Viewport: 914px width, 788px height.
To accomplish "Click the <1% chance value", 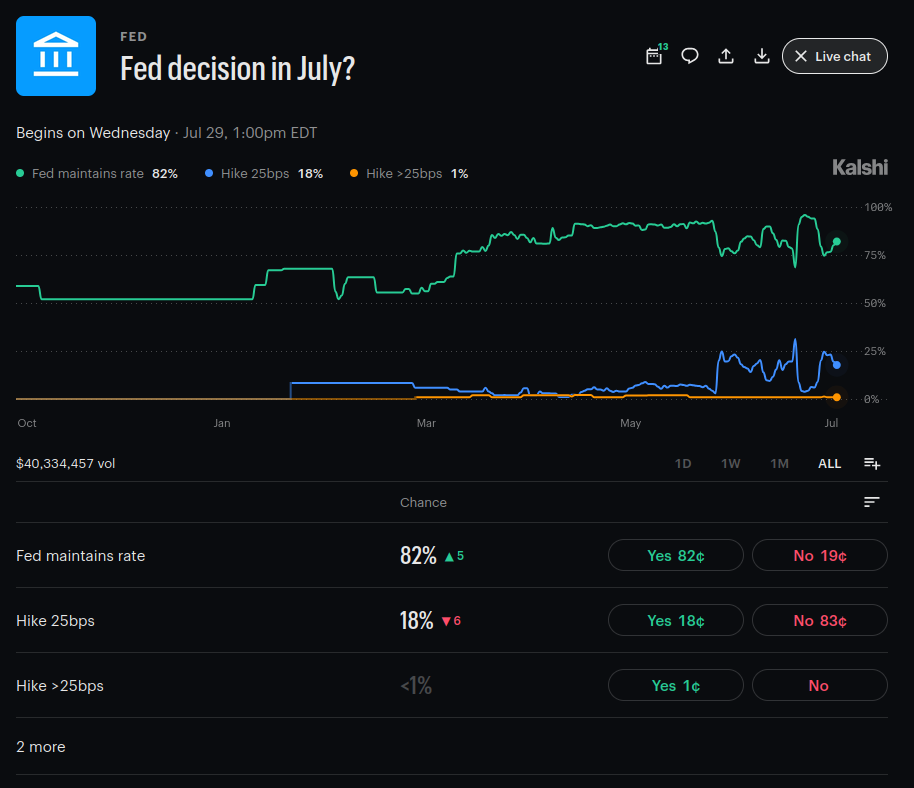I will [416, 685].
